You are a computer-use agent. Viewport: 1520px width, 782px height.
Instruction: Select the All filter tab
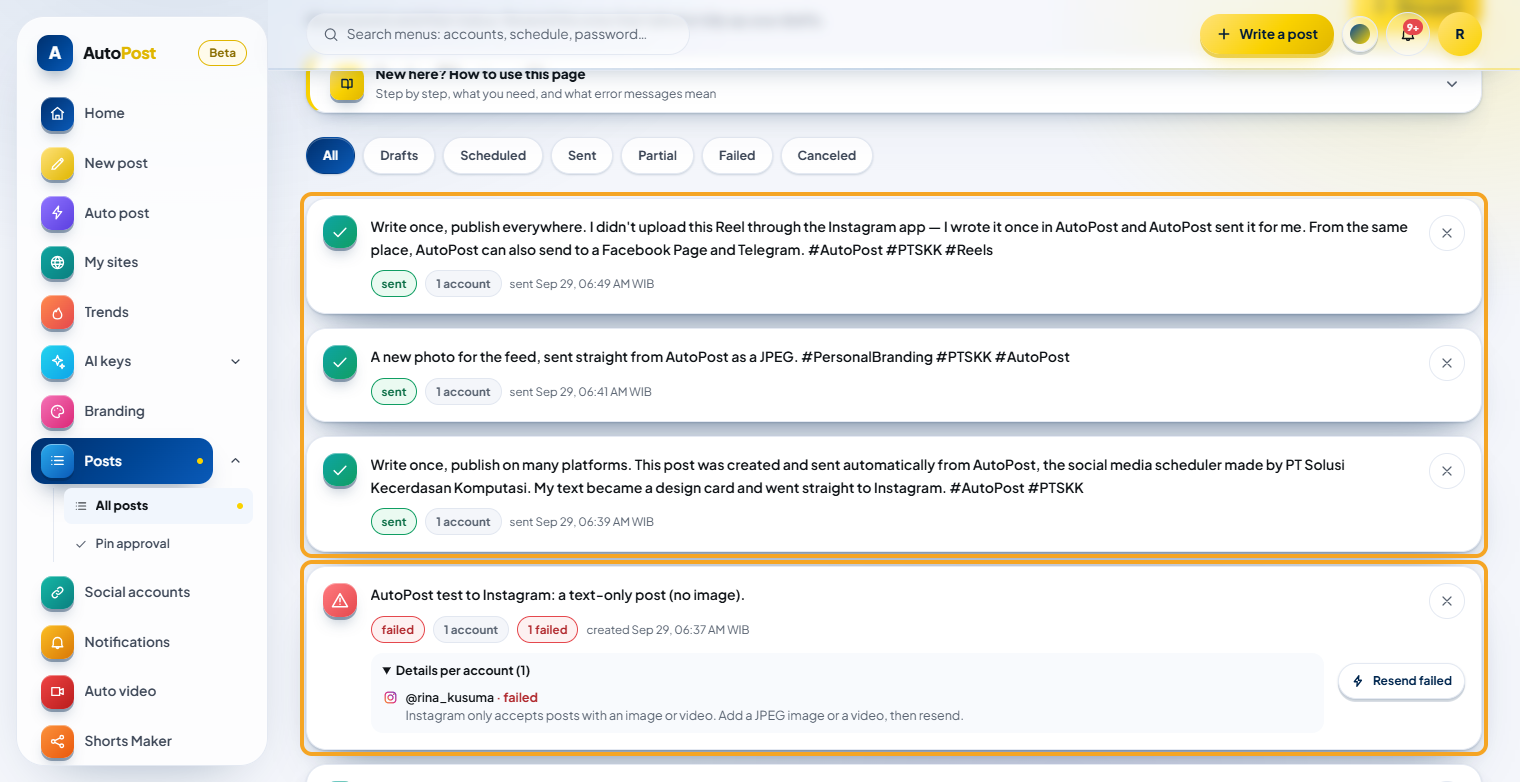[331, 155]
